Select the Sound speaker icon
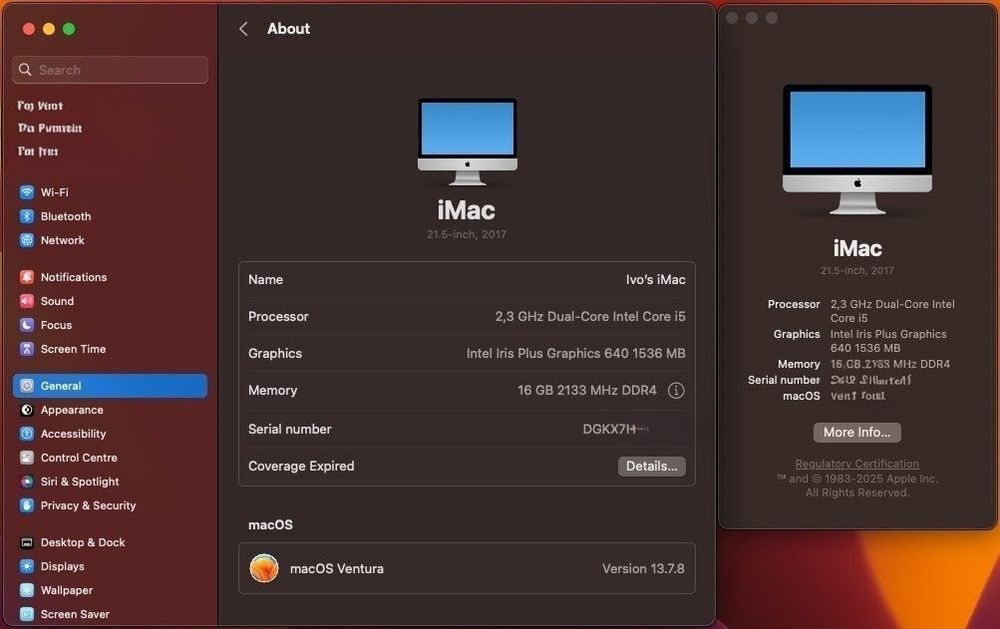Screen dimensions: 1000x629 click(27, 301)
